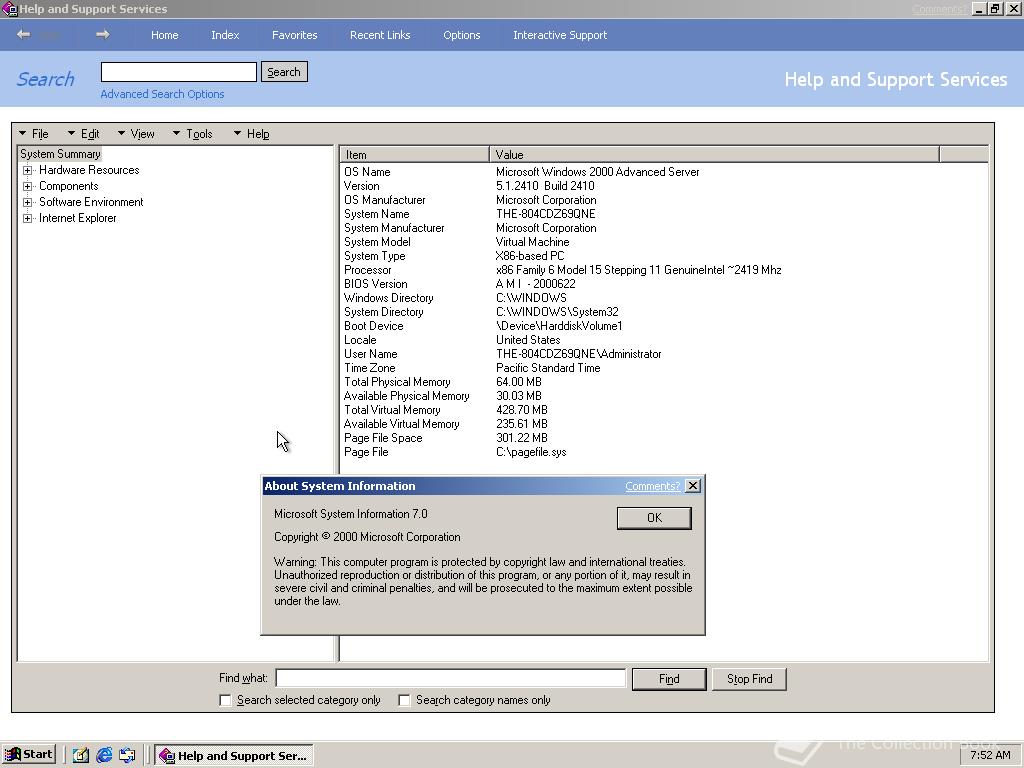
Task: Open the Start menu
Action: [29, 754]
